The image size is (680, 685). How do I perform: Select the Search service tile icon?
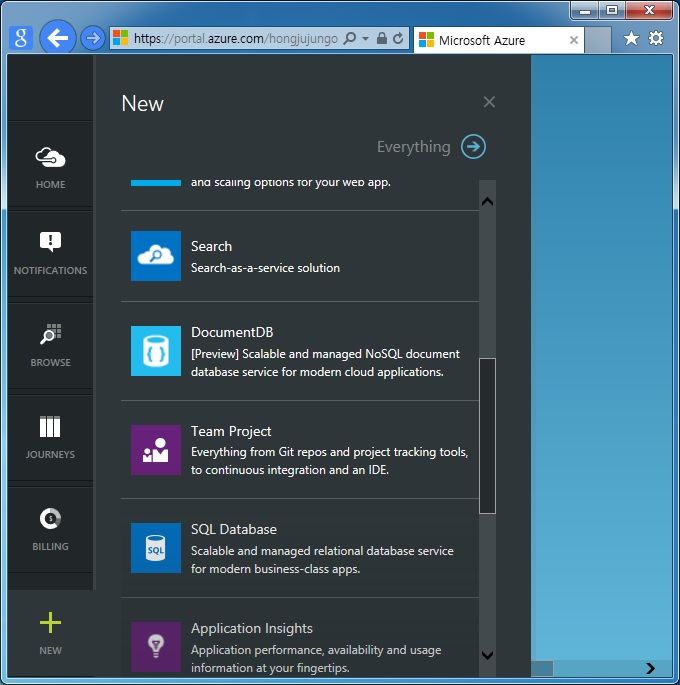tap(156, 256)
